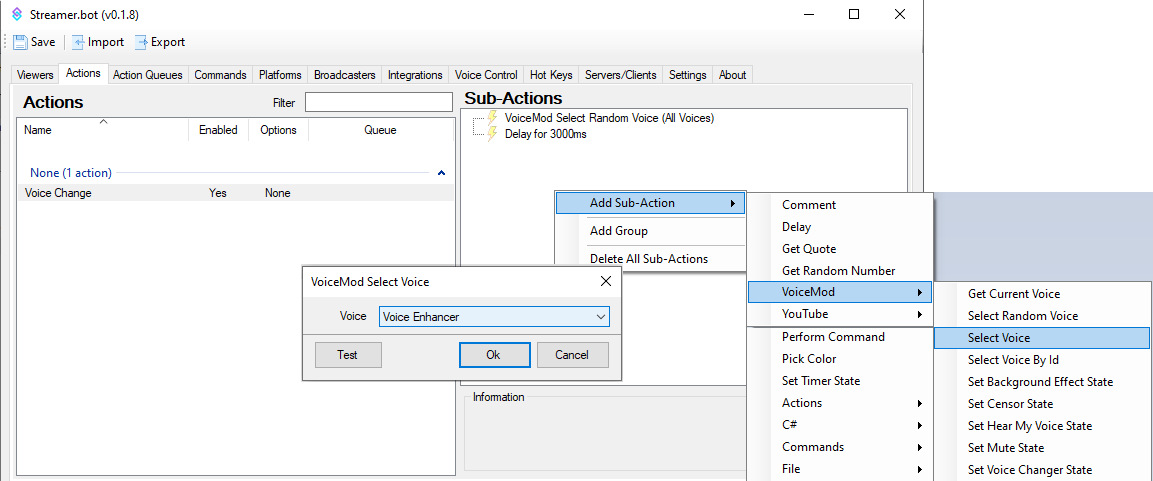Screen dimensions: 1153x481
Task: Collapse the None (1 action) group
Action: (x=441, y=174)
